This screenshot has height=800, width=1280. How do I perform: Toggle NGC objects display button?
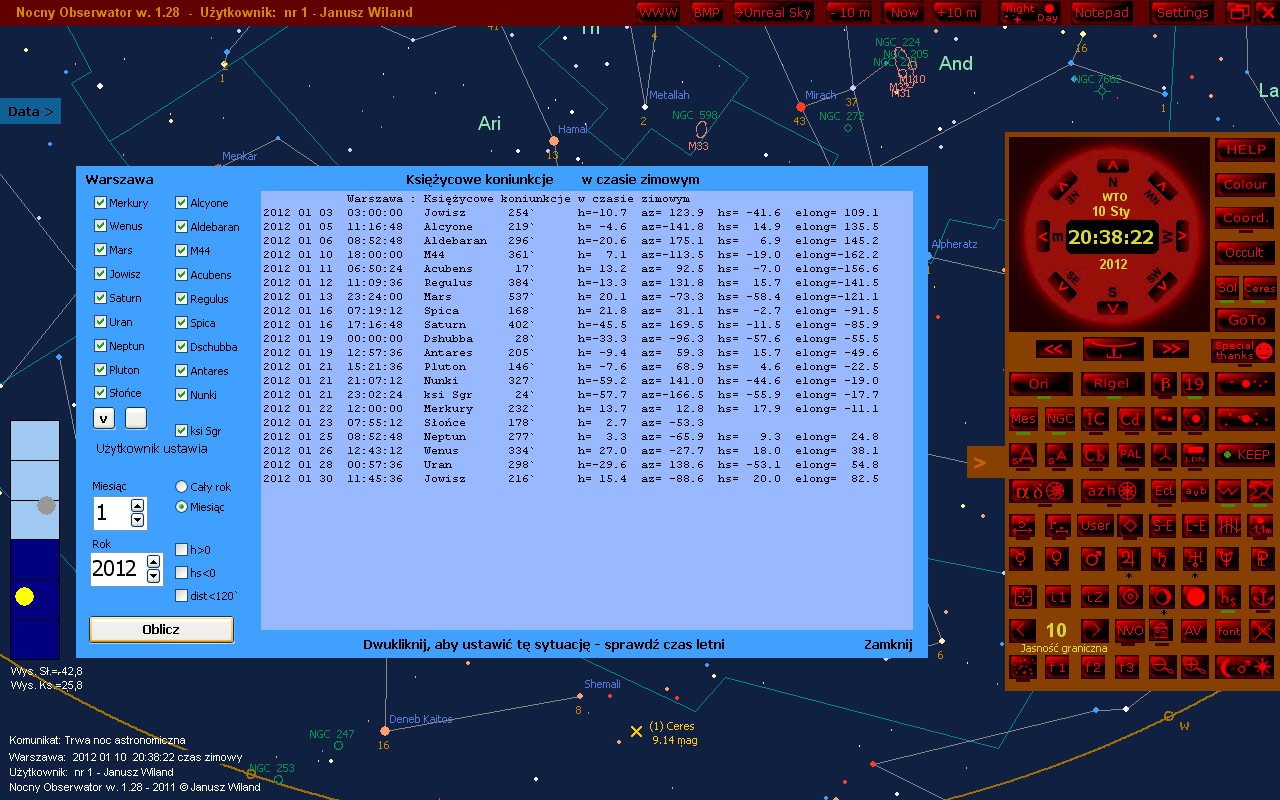1060,420
